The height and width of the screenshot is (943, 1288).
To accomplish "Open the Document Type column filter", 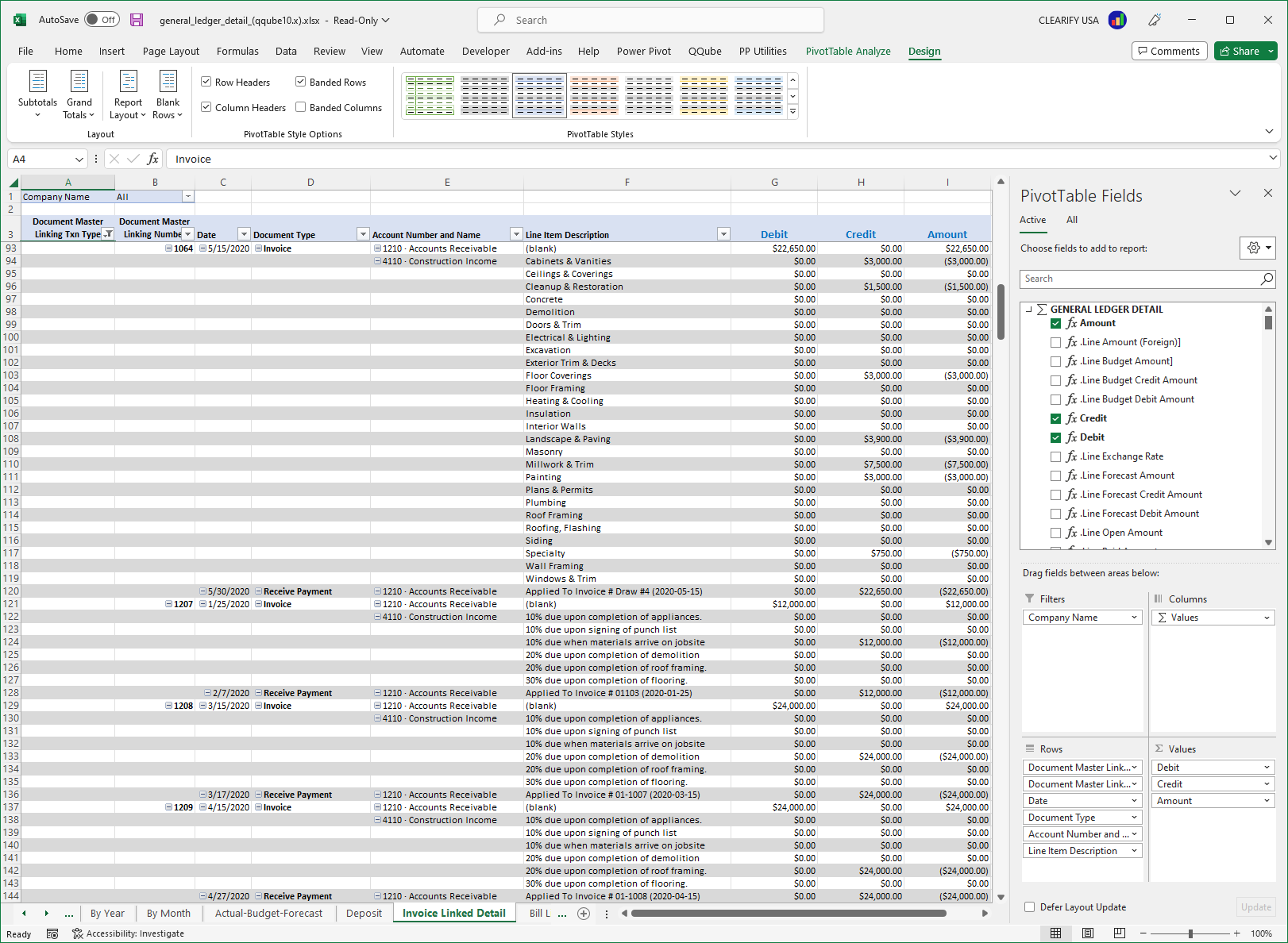I will point(363,233).
